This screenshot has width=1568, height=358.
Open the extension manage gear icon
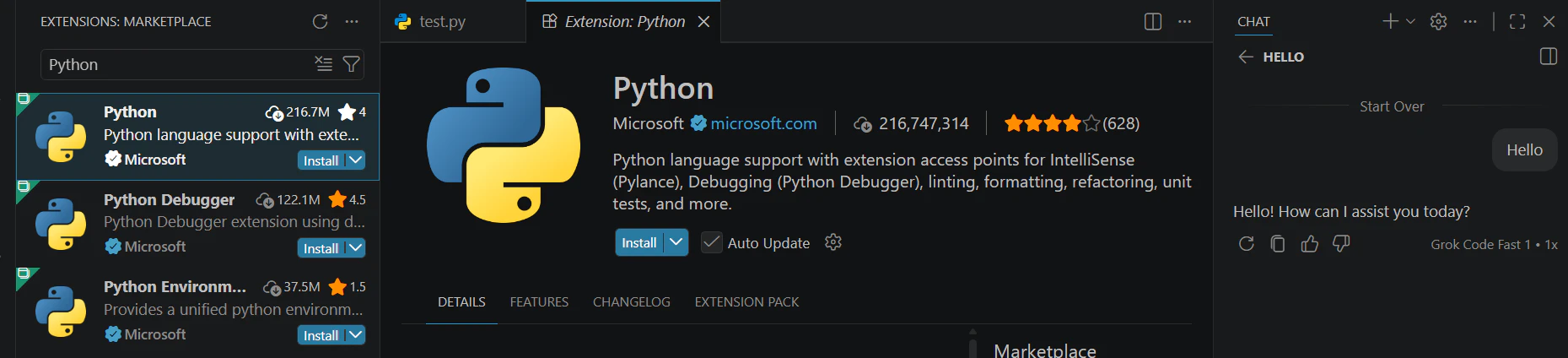coord(833,242)
